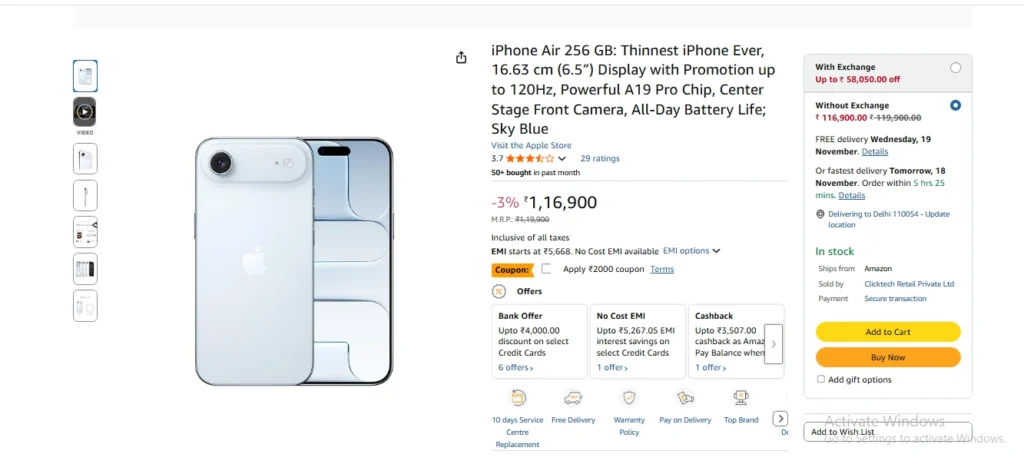Play the product VIDEO thumbnail

point(85,112)
